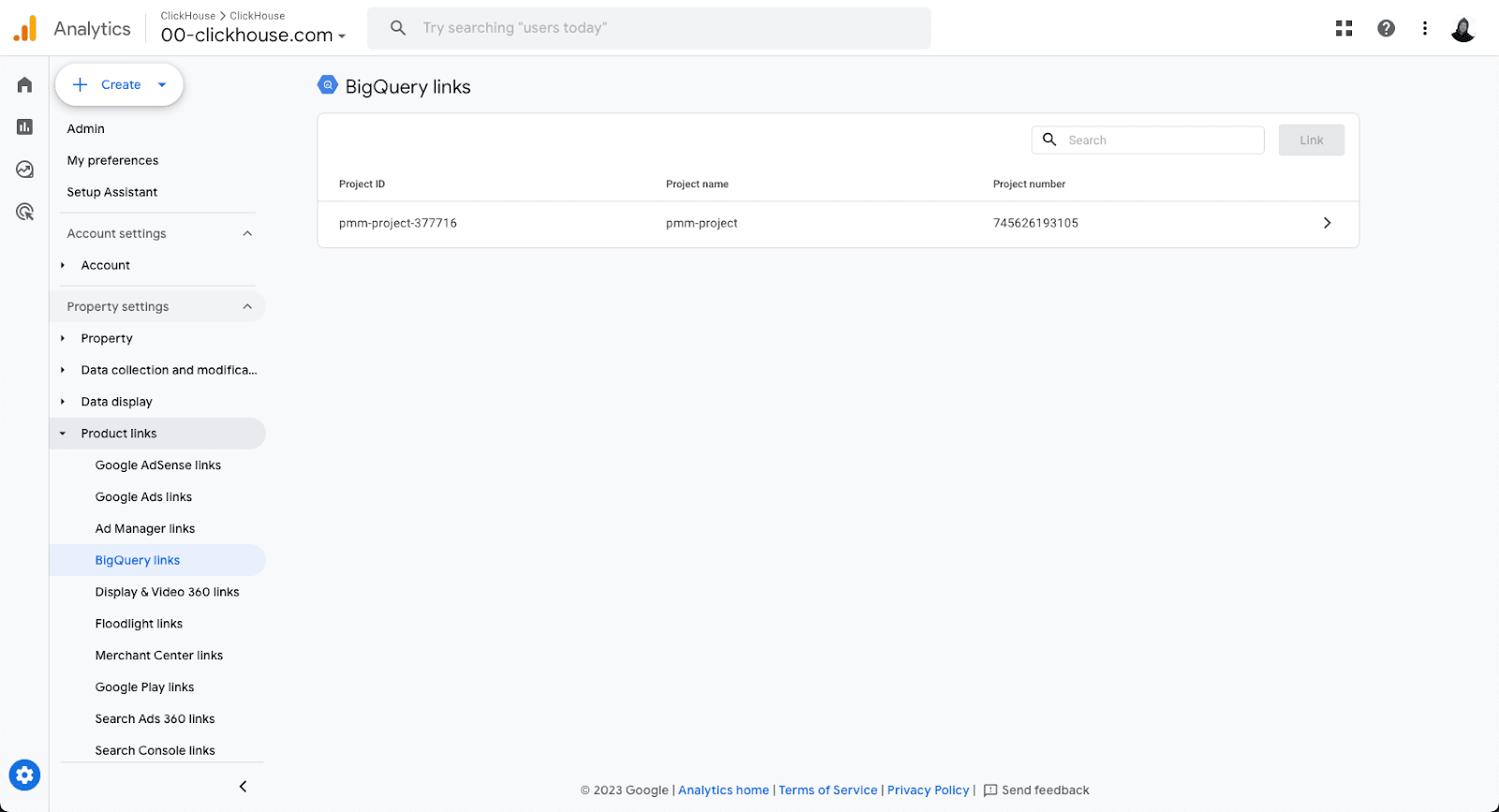Image resolution: width=1499 pixels, height=812 pixels.
Task: Collapse the Property settings section
Action: click(247, 306)
